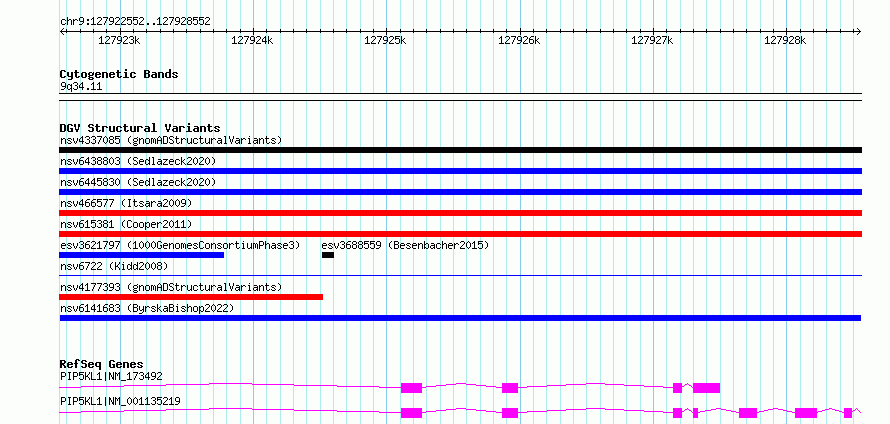Select the 9q34.11 band label
This screenshot has height=424, width=890.
coord(81,87)
